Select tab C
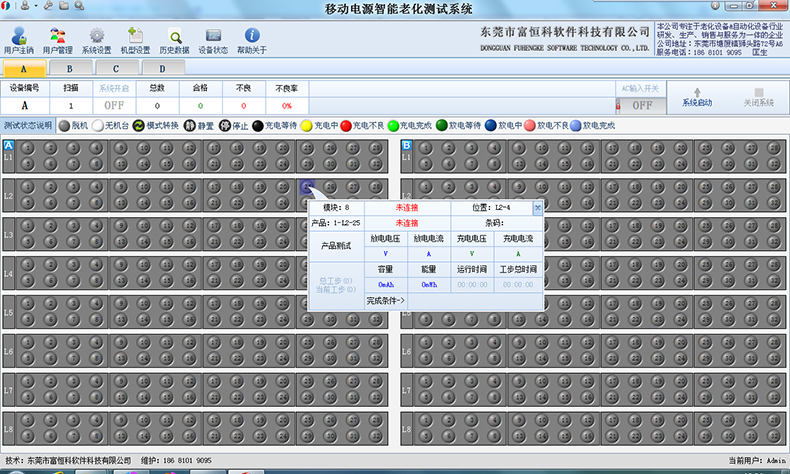Viewport: 790px width, 474px height. [115, 68]
